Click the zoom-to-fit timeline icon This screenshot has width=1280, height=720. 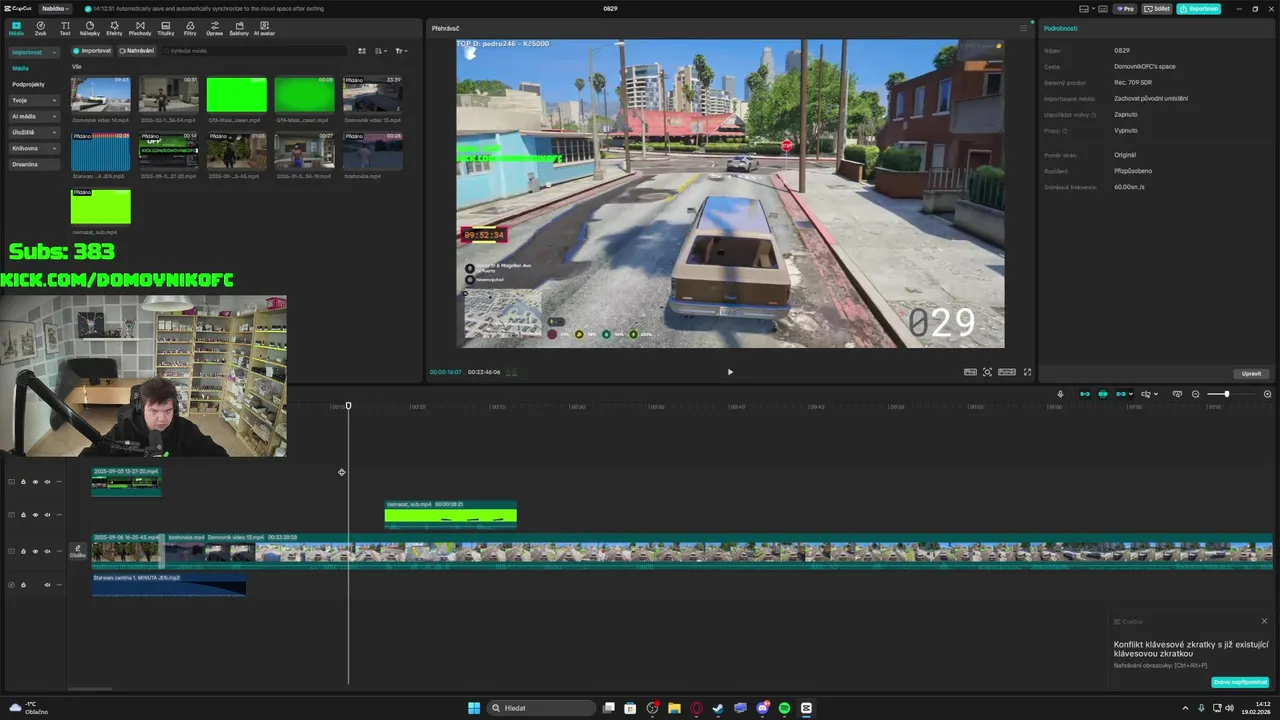coord(1177,394)
